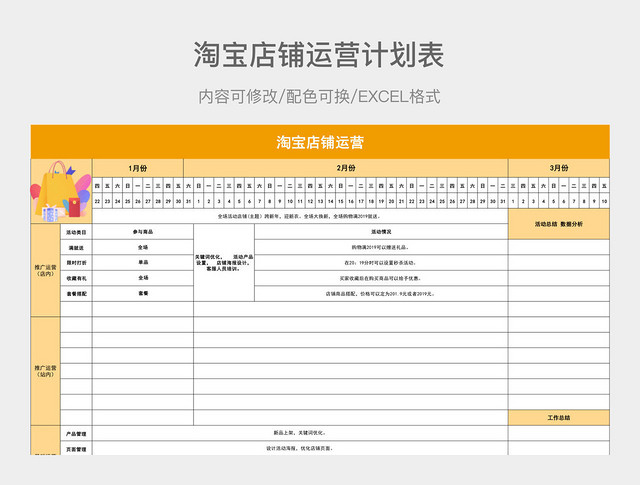640x485 pixels.
Task: Select date cell 11 in February
Action: (x=300, y=201)
